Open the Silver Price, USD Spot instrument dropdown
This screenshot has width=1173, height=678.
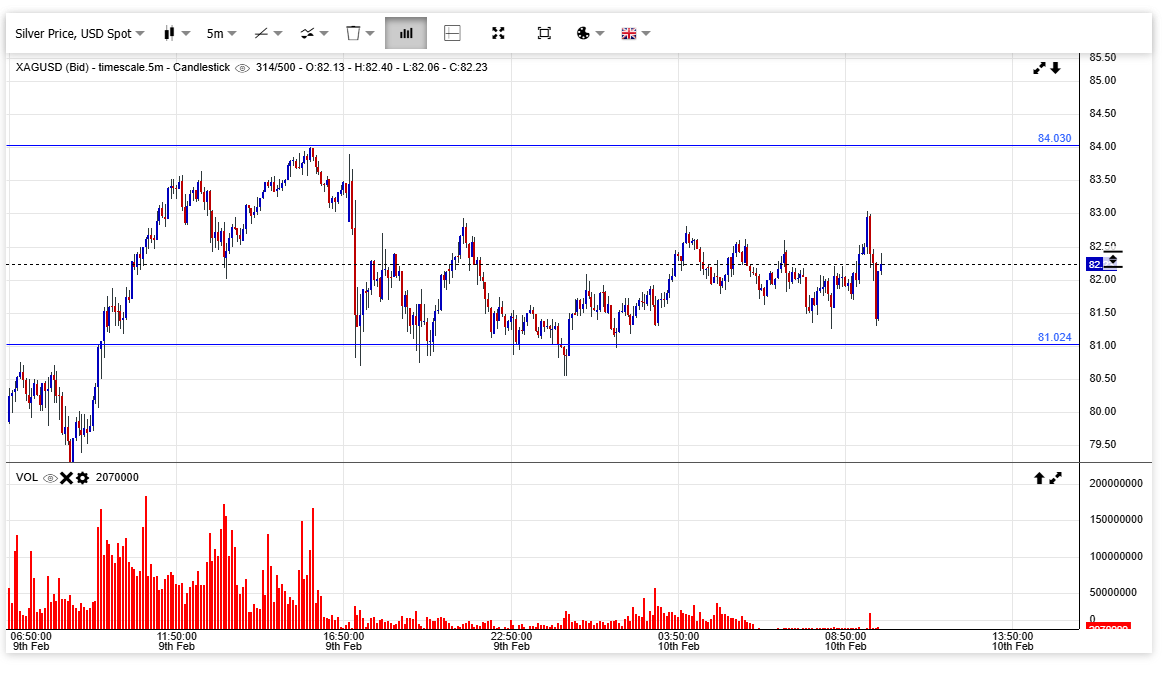79,33
